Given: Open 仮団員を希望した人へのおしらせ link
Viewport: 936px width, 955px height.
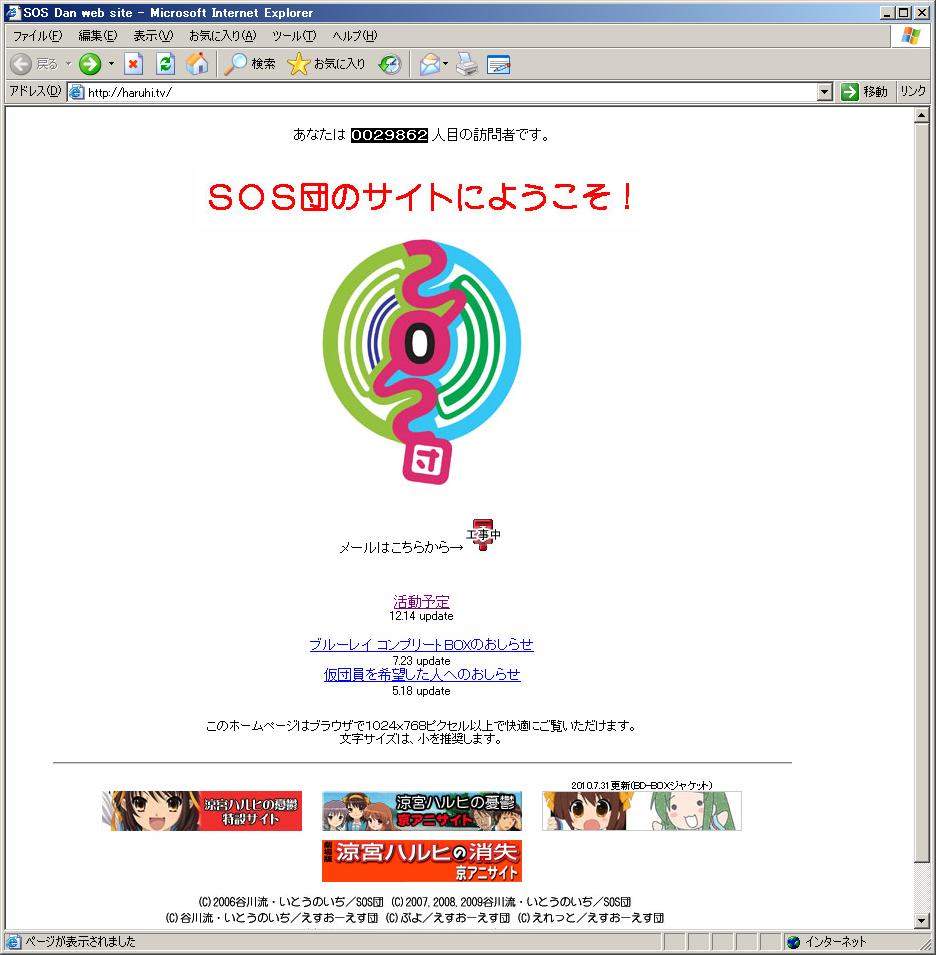Looking at the screenshot, I should click(x=422, y=674).
